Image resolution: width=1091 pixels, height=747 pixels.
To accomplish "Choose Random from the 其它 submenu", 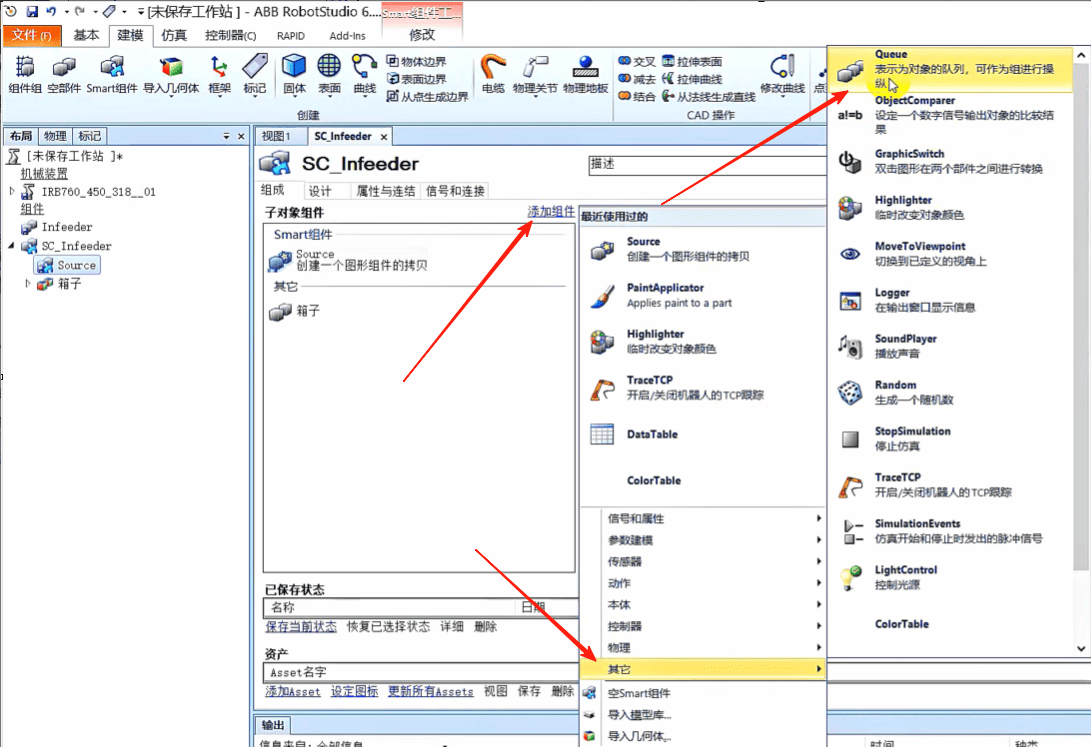I will [x=950, y=392].
